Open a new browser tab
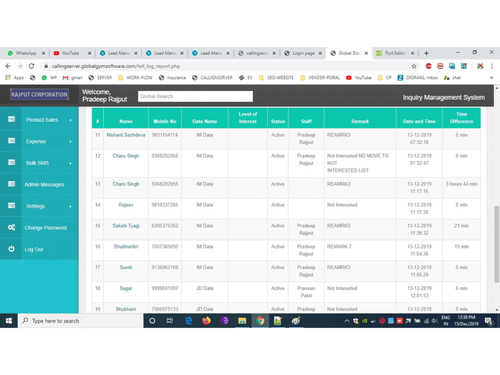500x375 pixels. (x=426, y=53)
